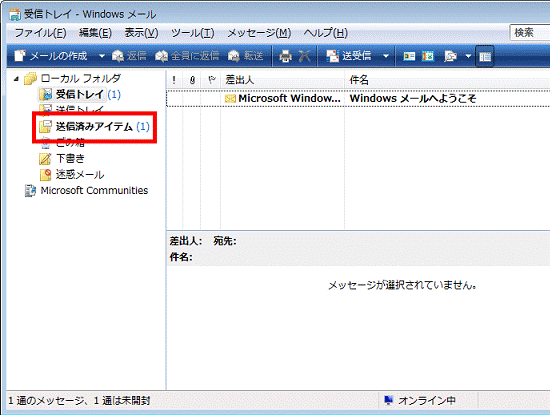Click the Delete (X) toolbar icon
This screenshot has width=550, height=415.
(304, 56)
